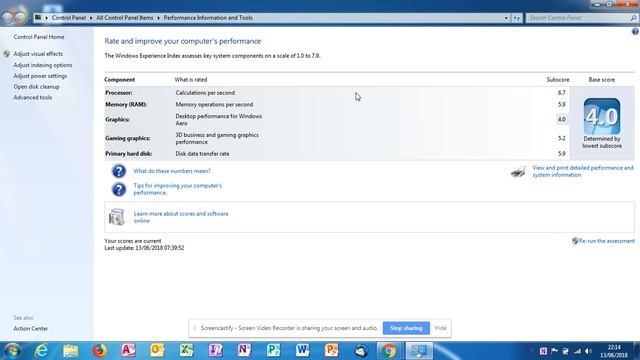Navigate to All Control Panel Items breadcrumb

[x=124, y=18]
